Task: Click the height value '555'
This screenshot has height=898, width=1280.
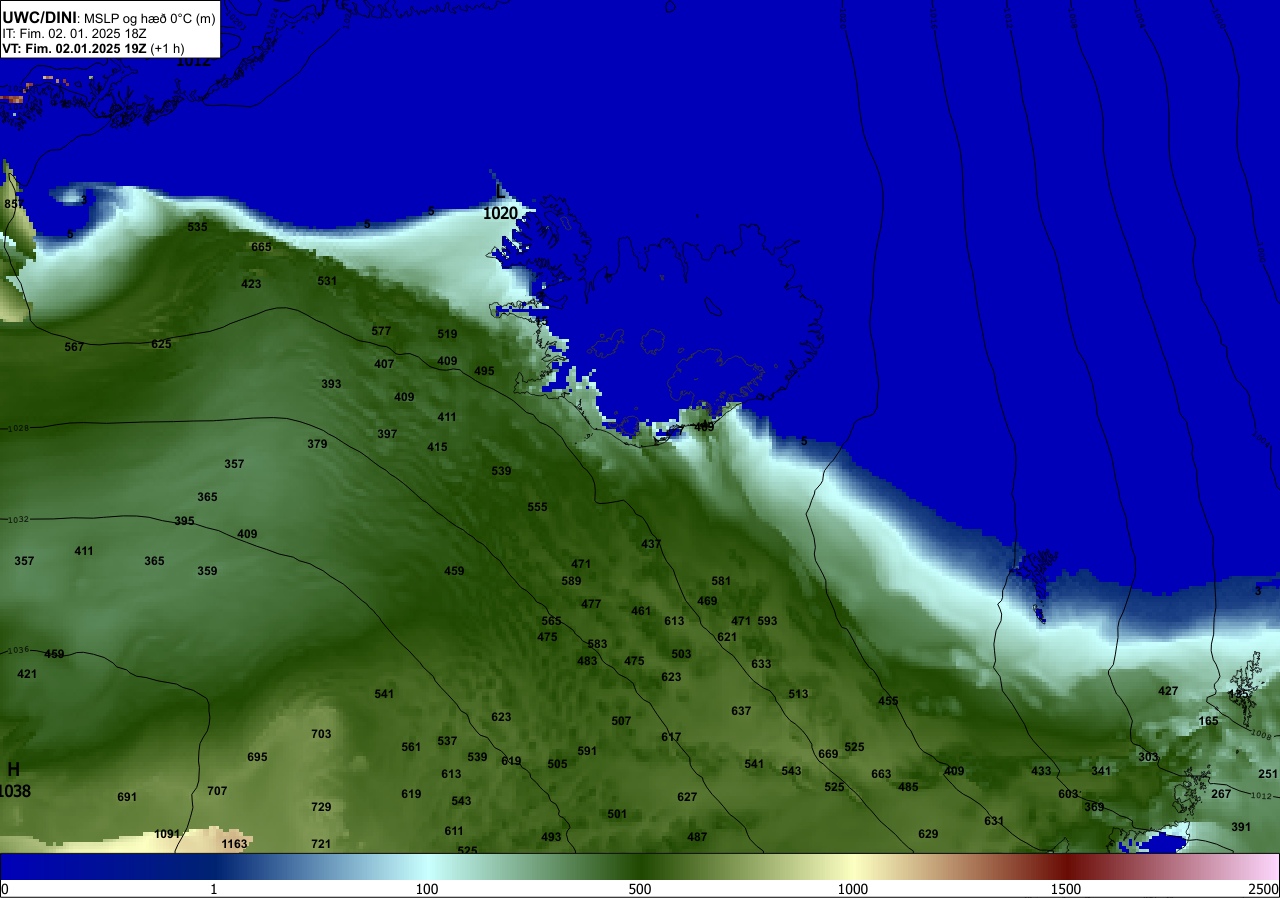Action: (x=537, y=507)
